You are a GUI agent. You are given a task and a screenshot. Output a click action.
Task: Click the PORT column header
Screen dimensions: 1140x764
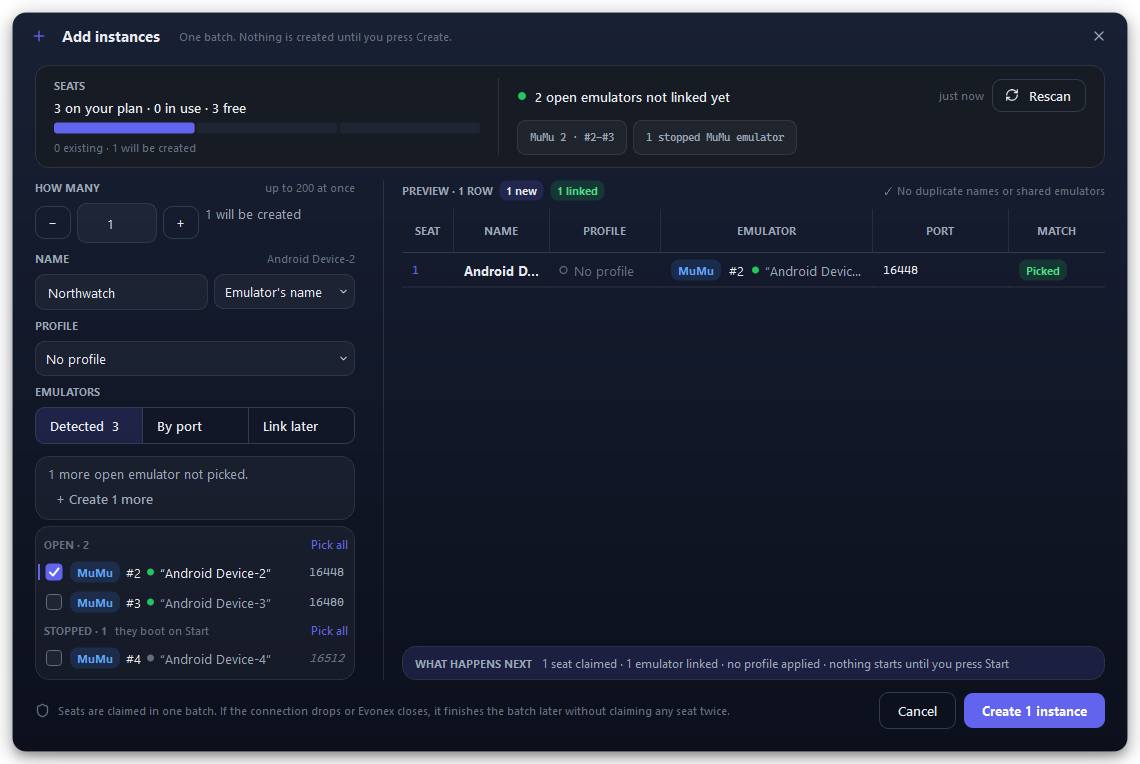coord(939,231)
